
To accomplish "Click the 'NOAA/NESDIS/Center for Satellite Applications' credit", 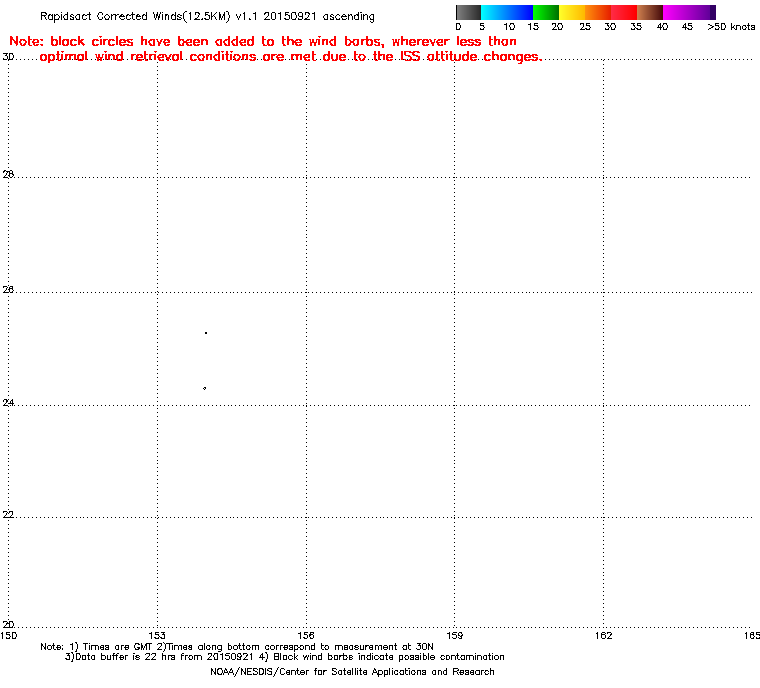I will tap(352, 672).
